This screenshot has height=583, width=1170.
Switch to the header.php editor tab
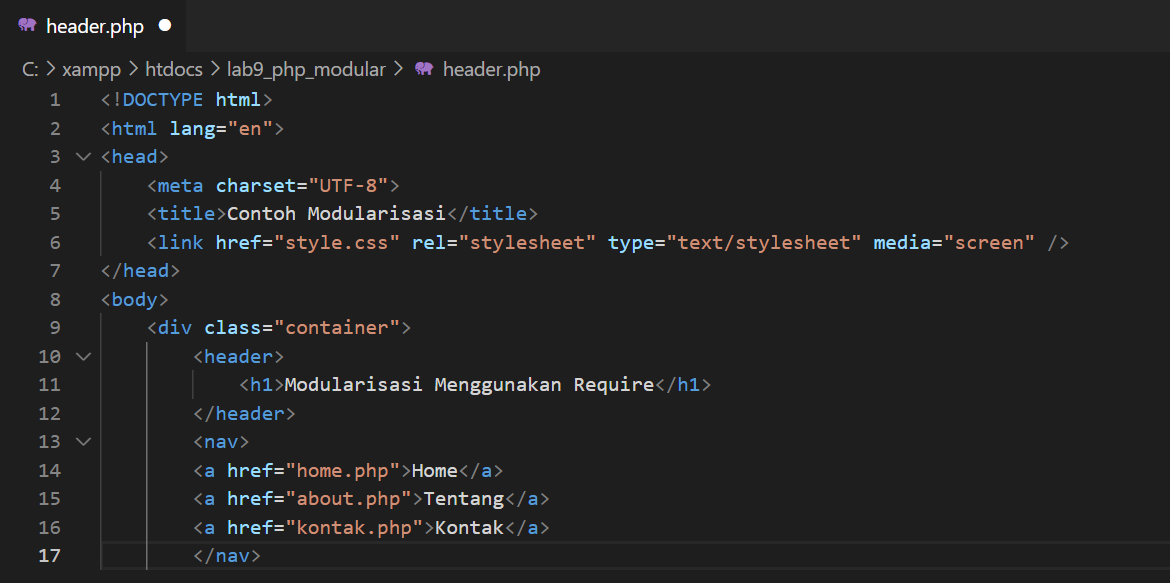90,27
